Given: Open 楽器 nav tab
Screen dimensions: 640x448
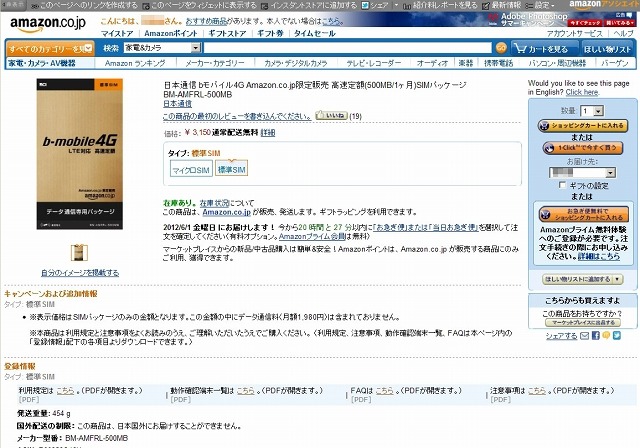Looking at the screenshot, I should tap(466, 63).
